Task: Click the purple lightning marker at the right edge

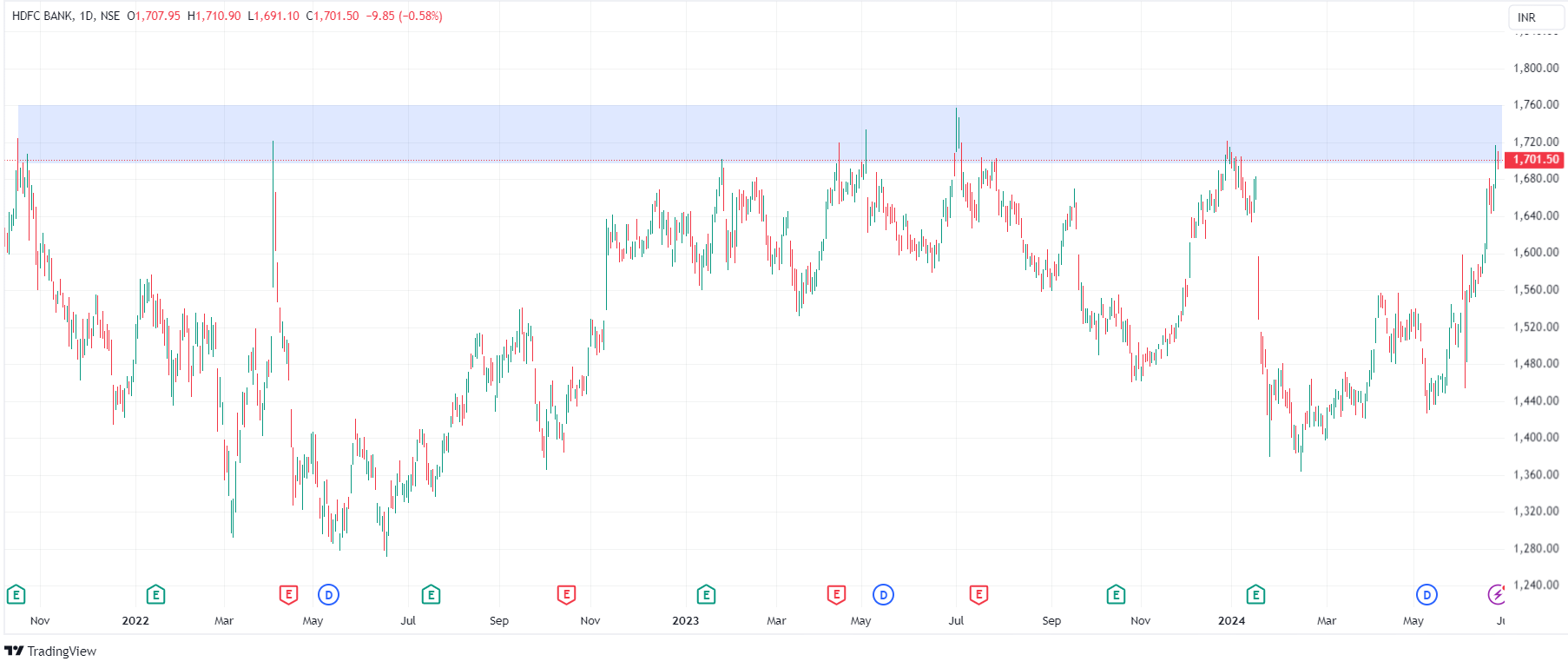Action: [x=1497, y=595]
